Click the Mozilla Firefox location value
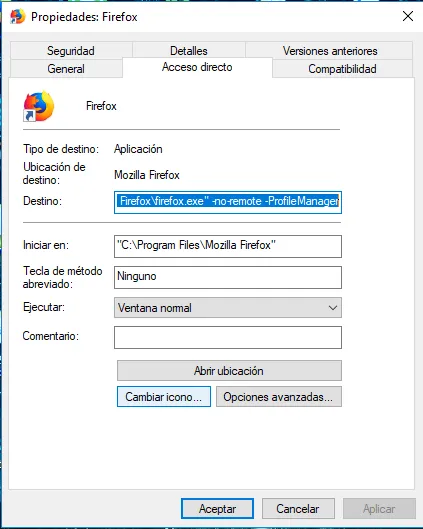423x529 pixels. (147, 175)
